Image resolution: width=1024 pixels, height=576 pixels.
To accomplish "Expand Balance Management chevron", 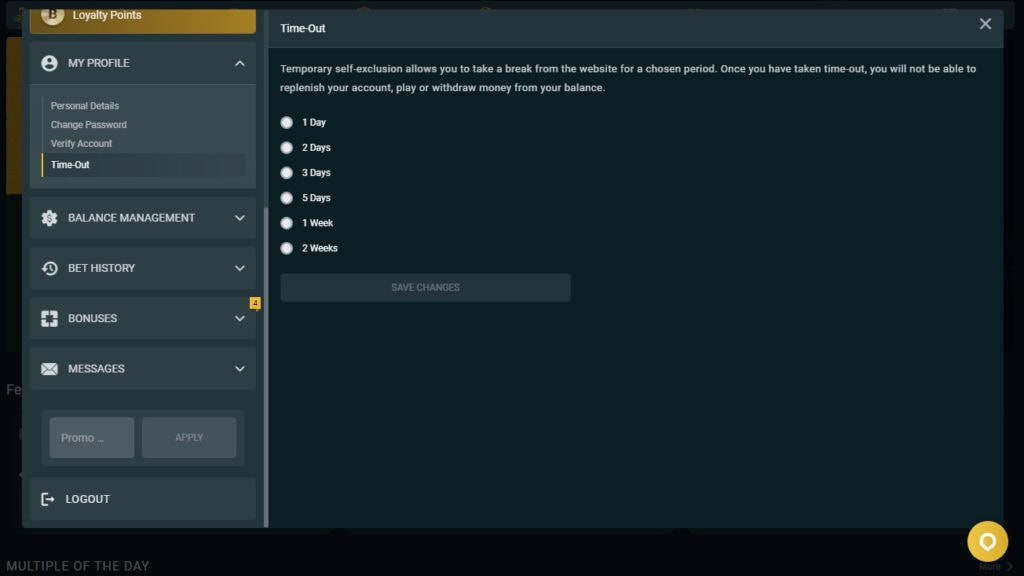I will tap(240, 218).
